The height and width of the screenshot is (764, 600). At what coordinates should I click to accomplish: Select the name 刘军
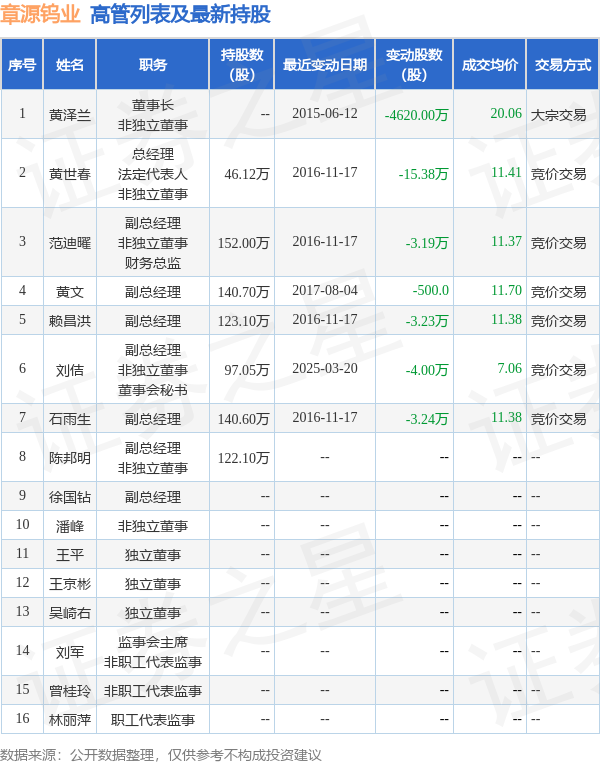[x=70, y=652]
